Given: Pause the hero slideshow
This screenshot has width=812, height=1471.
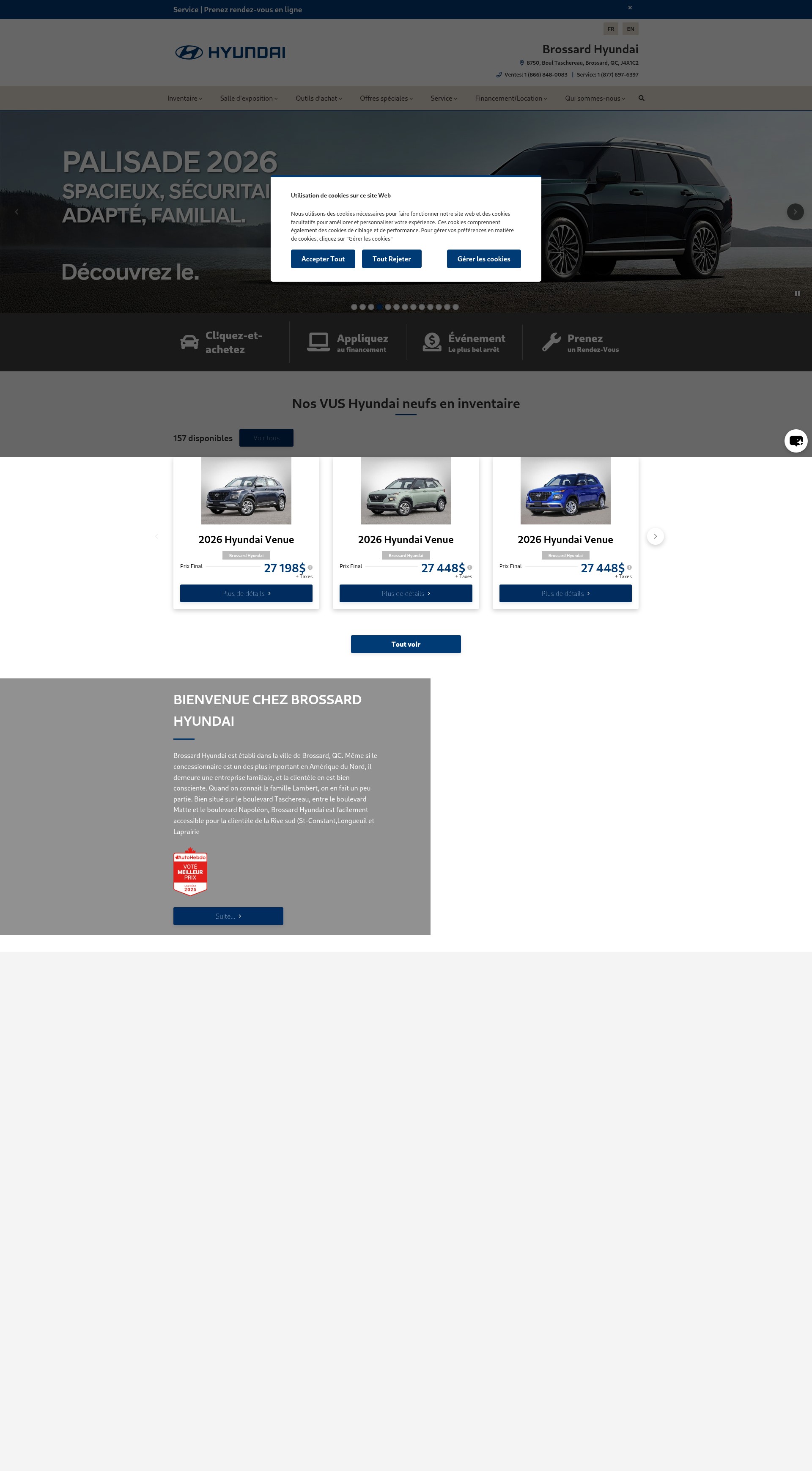Looking at the screenshot, I should tap(797, 294).
